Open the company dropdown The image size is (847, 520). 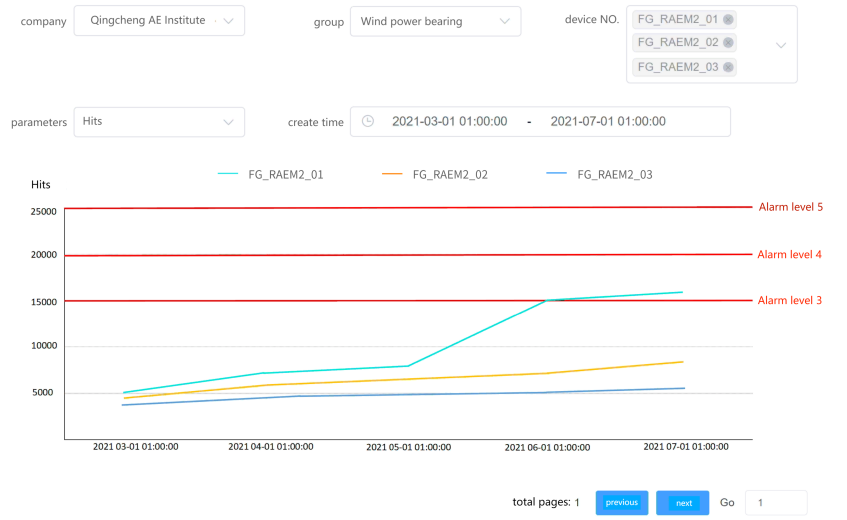coord(159,21)
